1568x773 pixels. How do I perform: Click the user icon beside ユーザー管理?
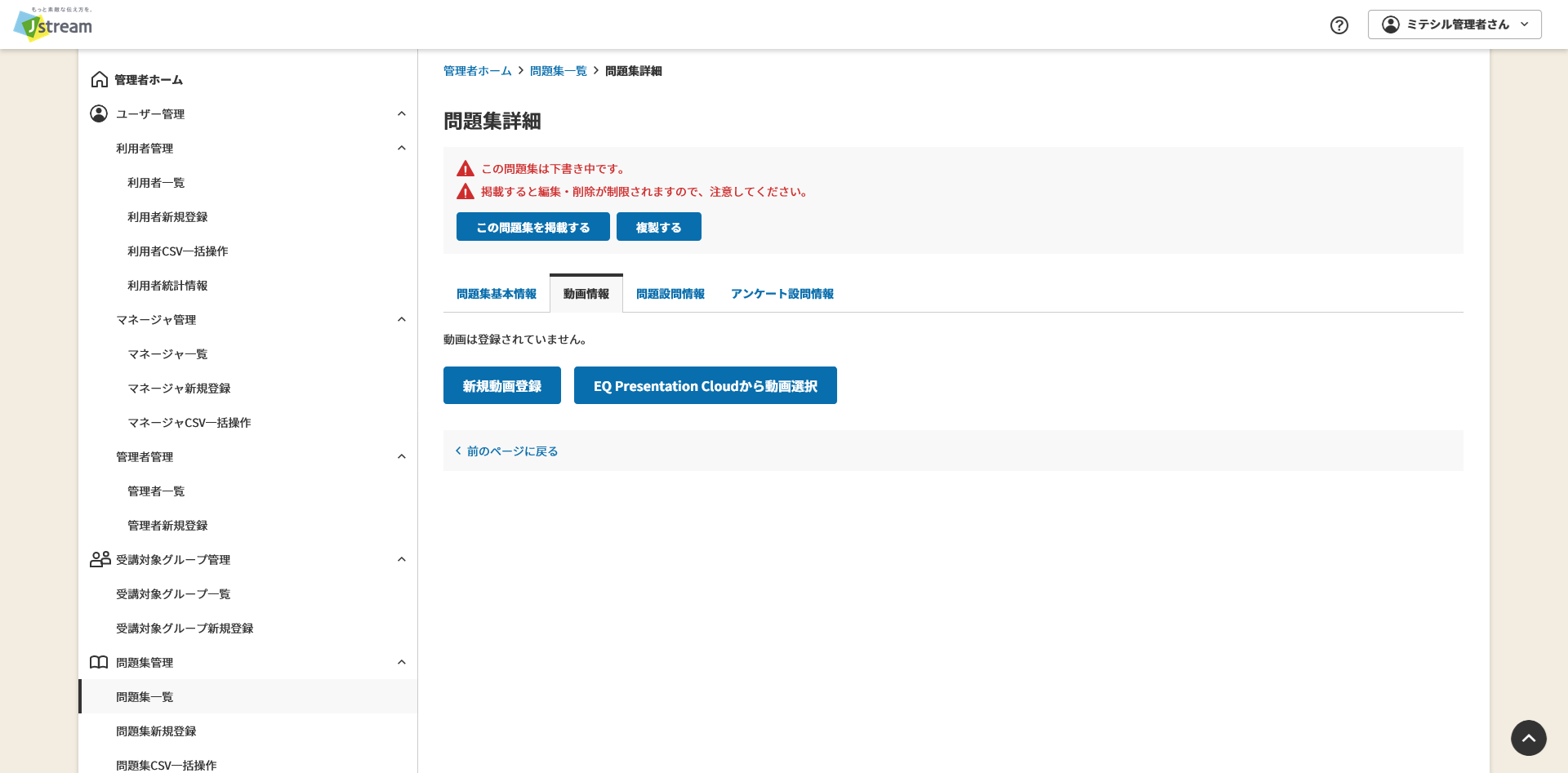click(x=99, y=113)
